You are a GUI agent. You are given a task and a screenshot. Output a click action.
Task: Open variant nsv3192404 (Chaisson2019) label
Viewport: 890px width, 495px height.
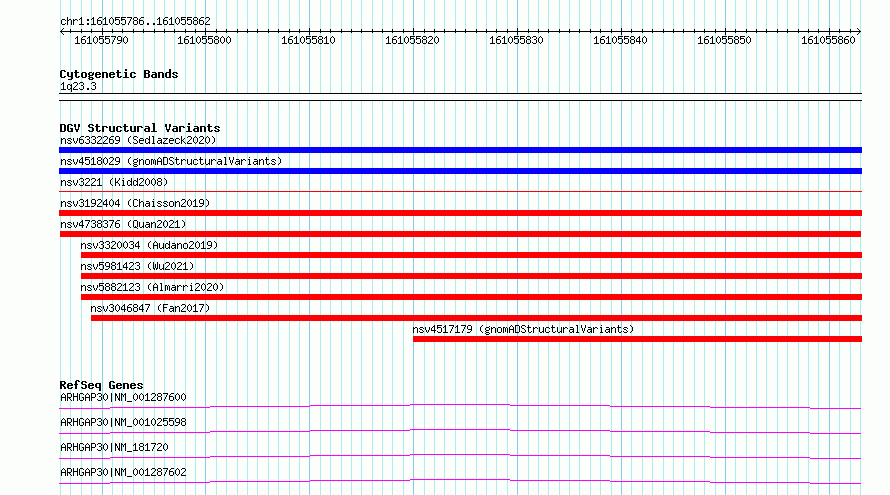[135, 203]
